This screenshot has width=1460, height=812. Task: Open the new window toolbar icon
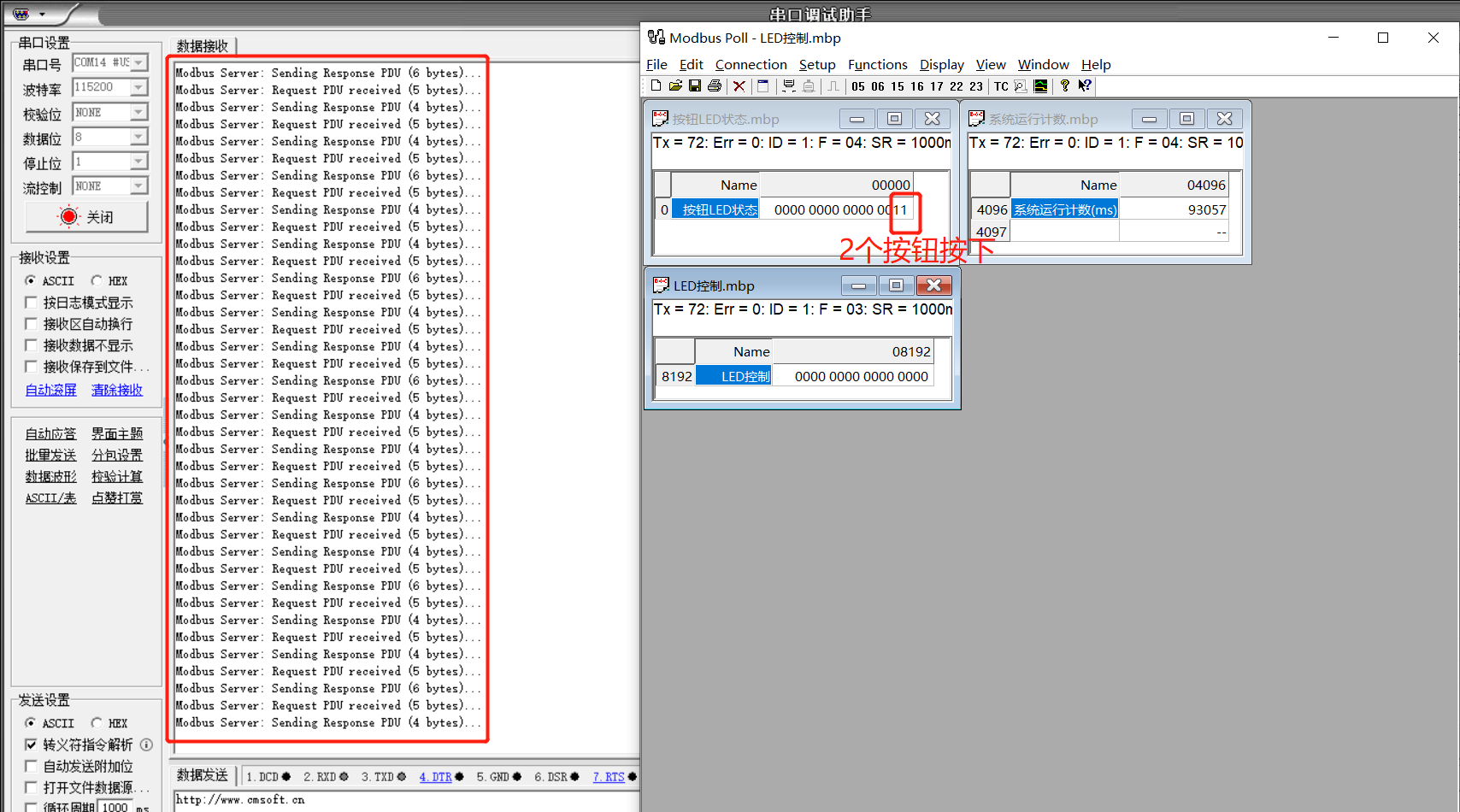pos(763,85)
